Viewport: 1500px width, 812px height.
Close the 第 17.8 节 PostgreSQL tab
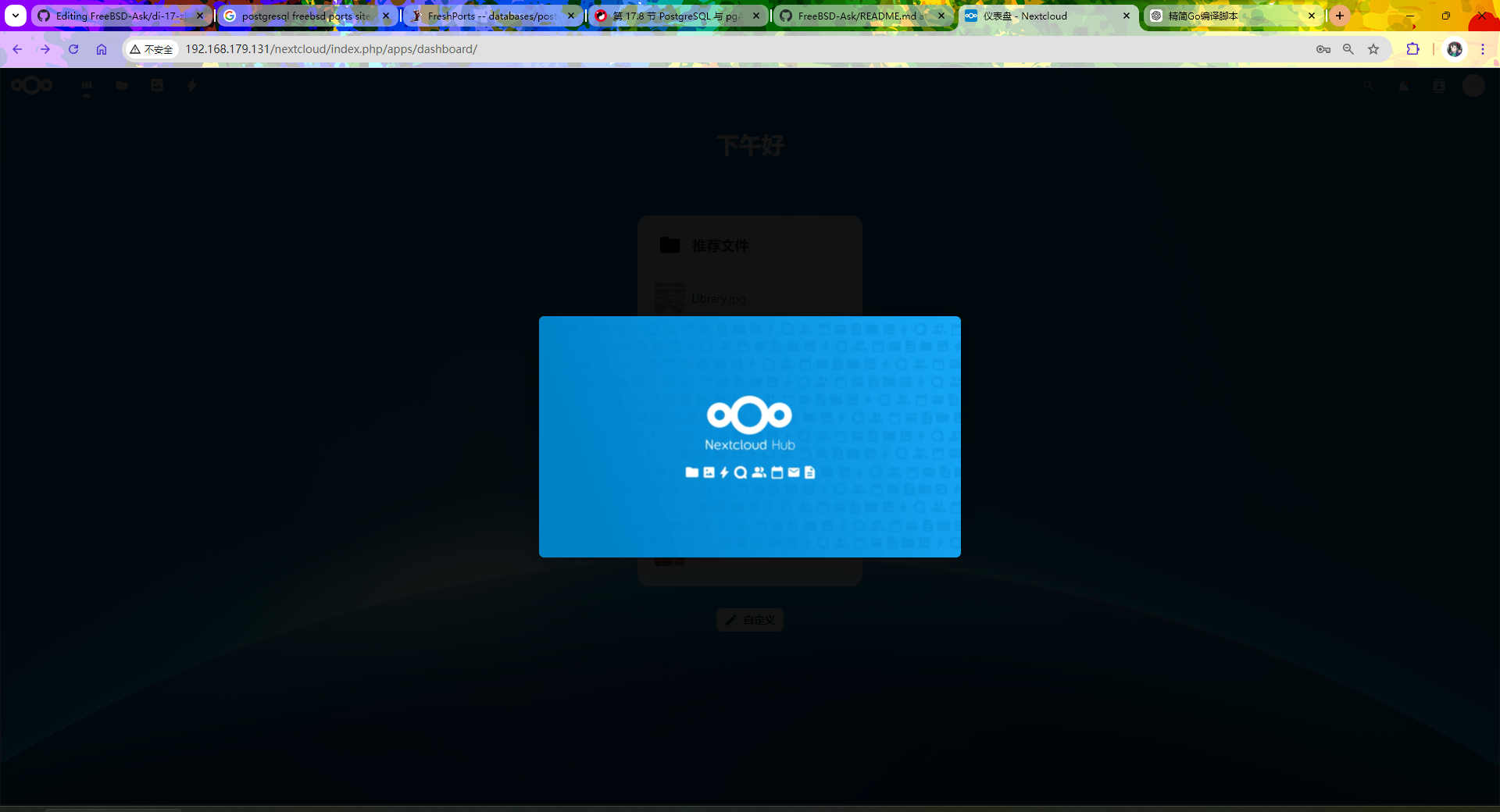[x=756, y=16]
